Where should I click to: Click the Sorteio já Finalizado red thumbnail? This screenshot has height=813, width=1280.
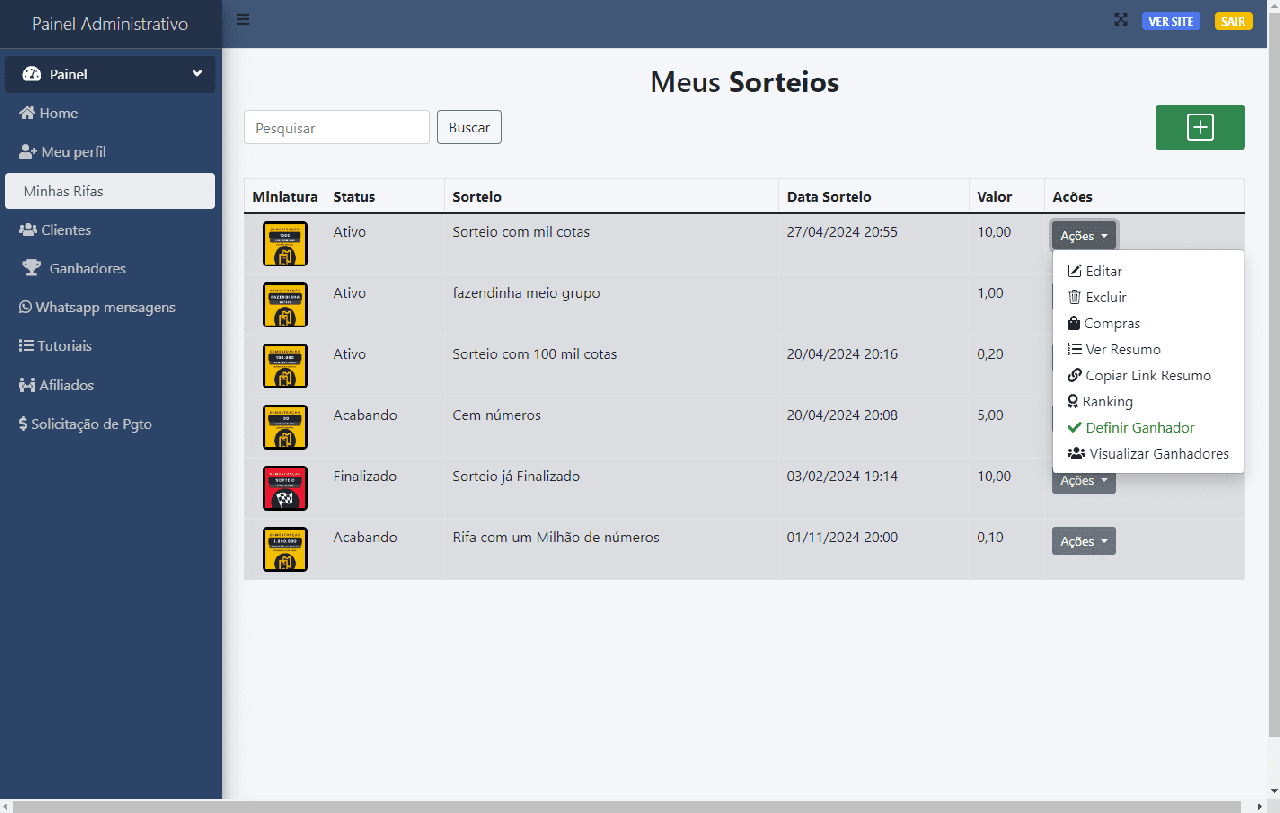click(285, 488)
